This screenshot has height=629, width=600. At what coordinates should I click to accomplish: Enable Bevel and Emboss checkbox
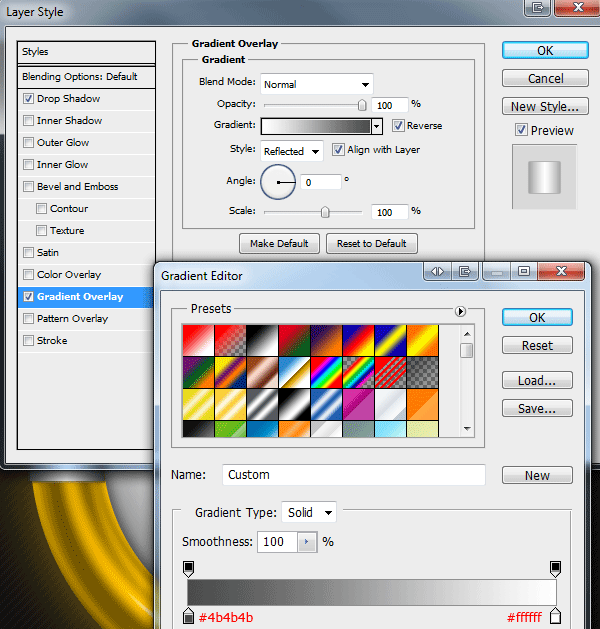28,187
